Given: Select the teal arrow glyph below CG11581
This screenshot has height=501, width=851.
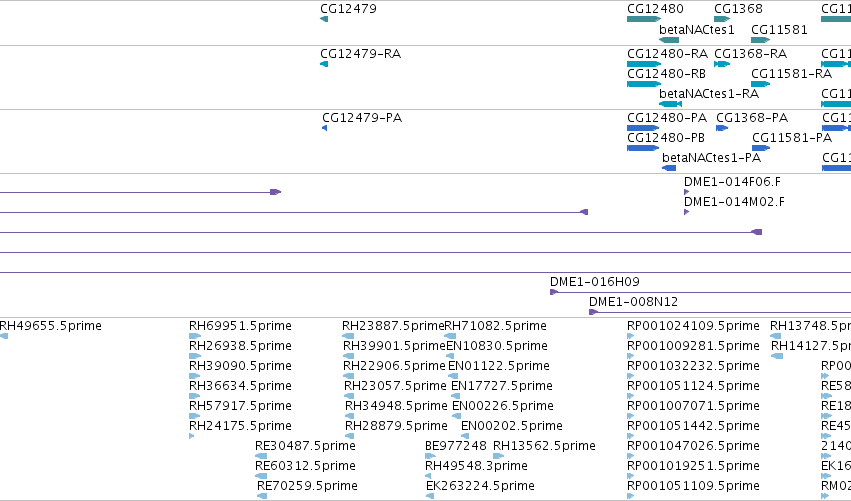Looking at the screenshot, I should click(760, 40).
